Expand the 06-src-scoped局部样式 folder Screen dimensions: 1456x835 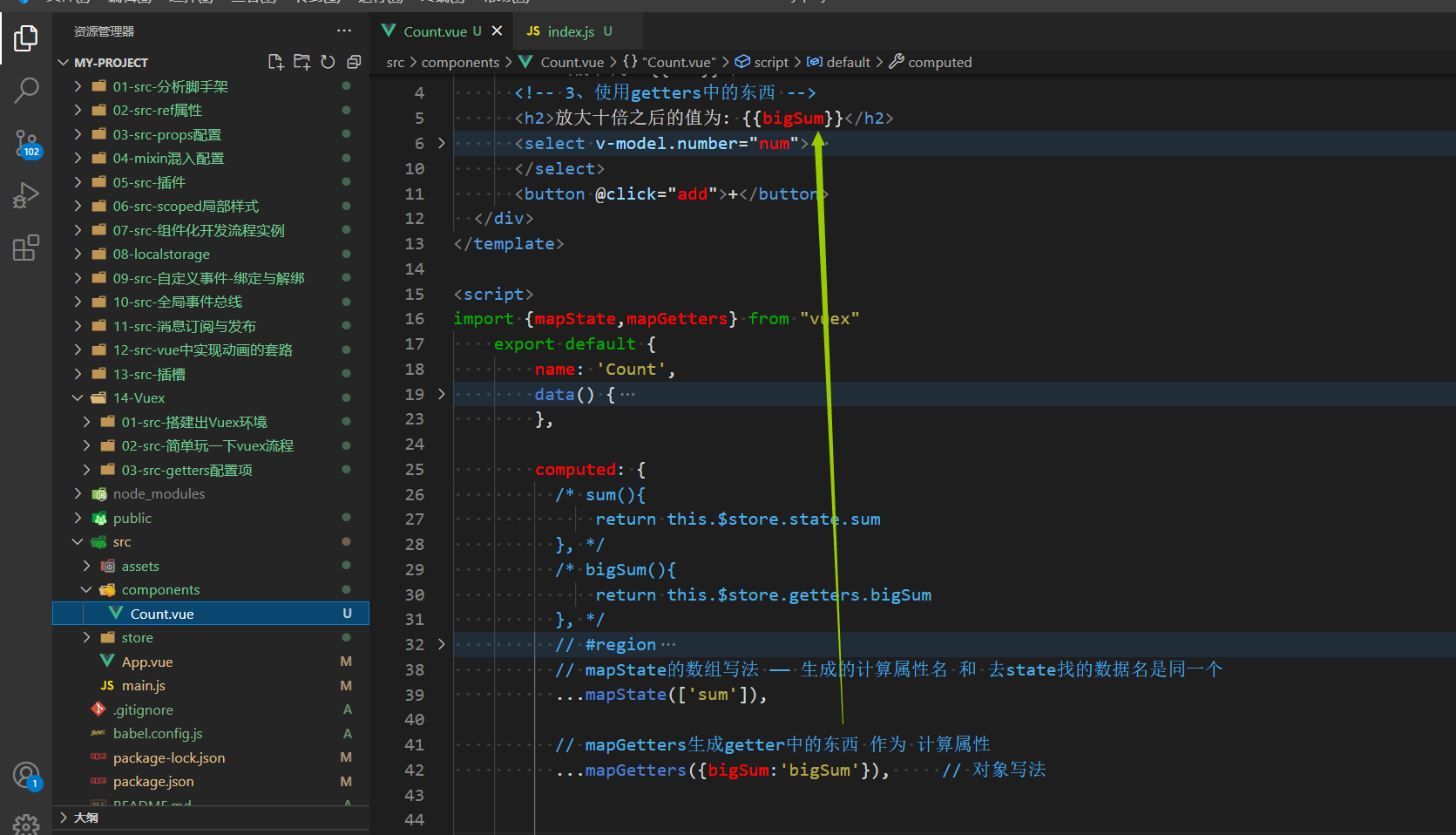coord(211,206)
